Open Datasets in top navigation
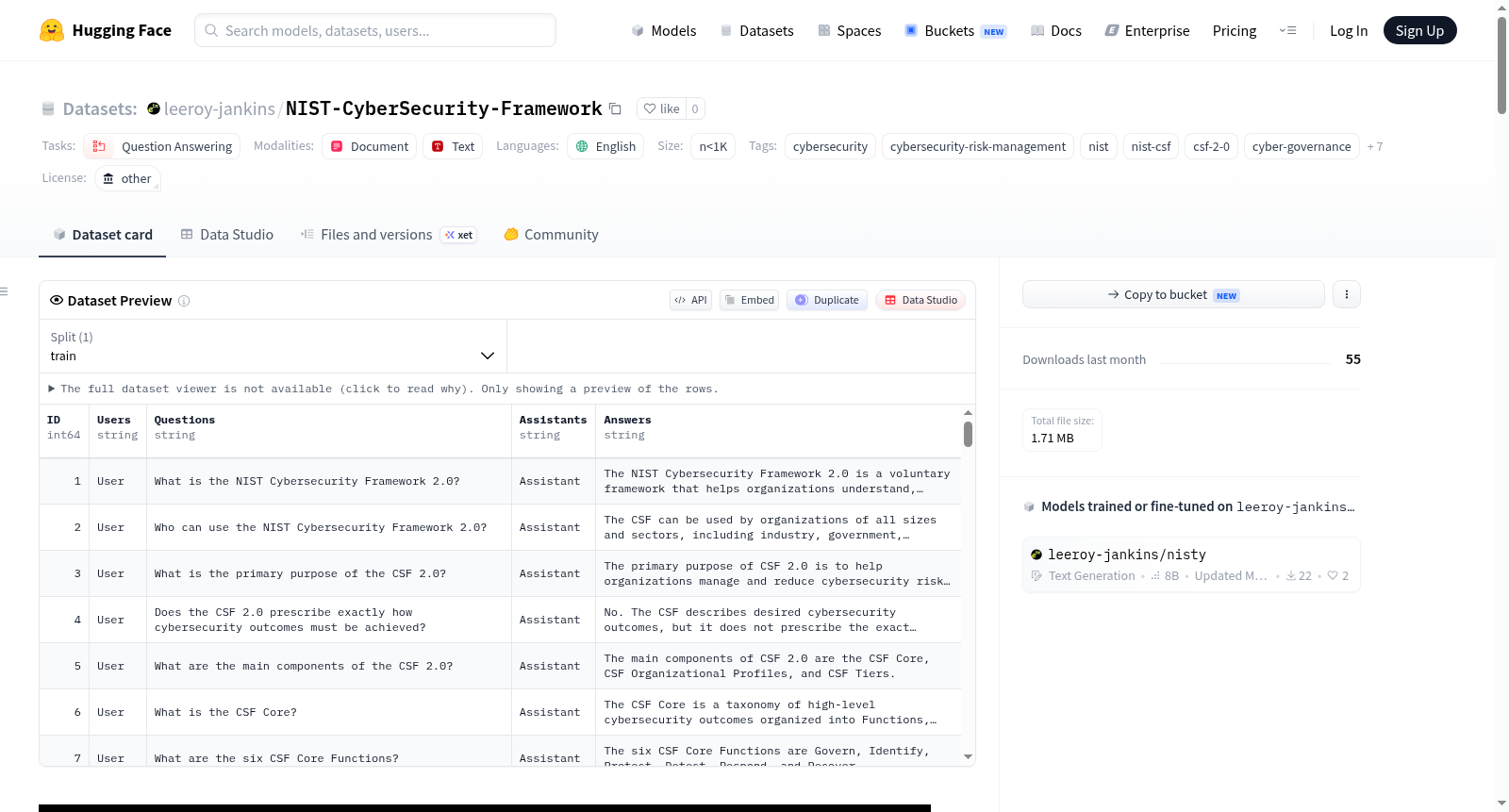The height and width of the screenshot is (812, 1509). 756,30
